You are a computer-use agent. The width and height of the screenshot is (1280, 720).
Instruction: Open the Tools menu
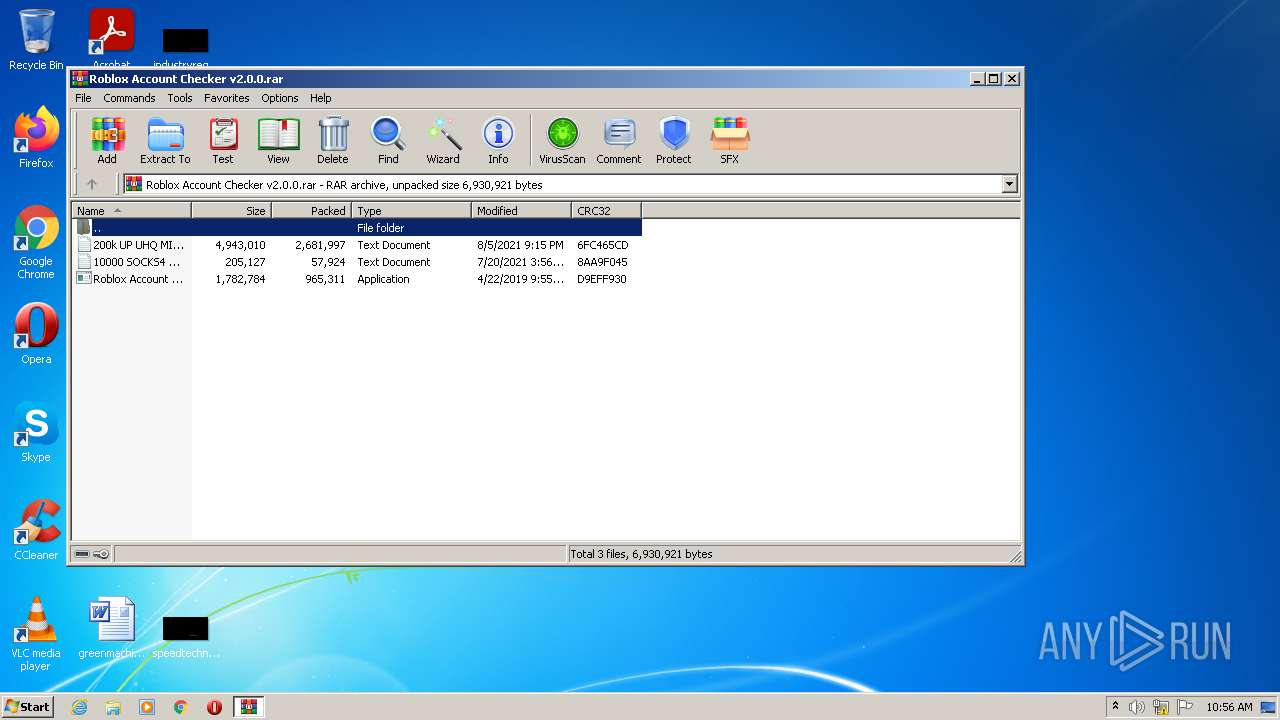pos(180,98)
